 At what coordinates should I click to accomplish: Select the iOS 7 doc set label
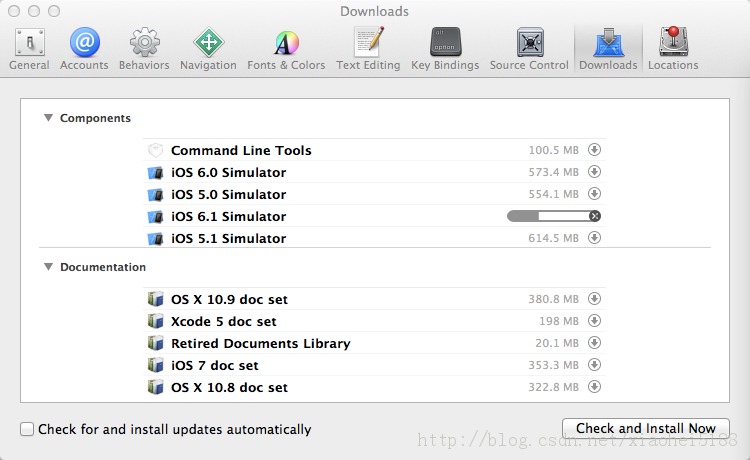pyautogui.click(x=215, y=365)
